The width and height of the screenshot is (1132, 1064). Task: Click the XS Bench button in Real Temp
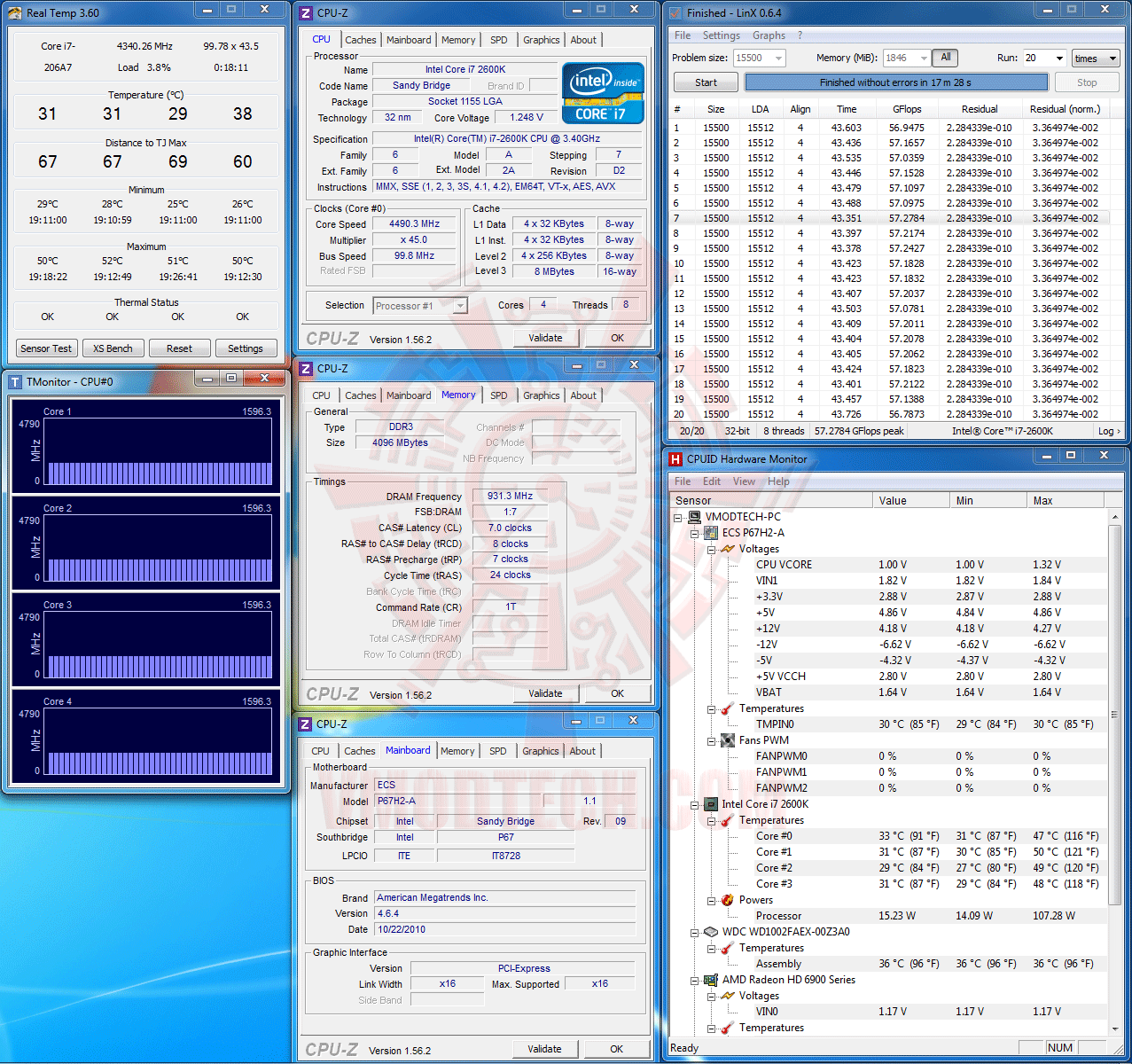(113, 348)
